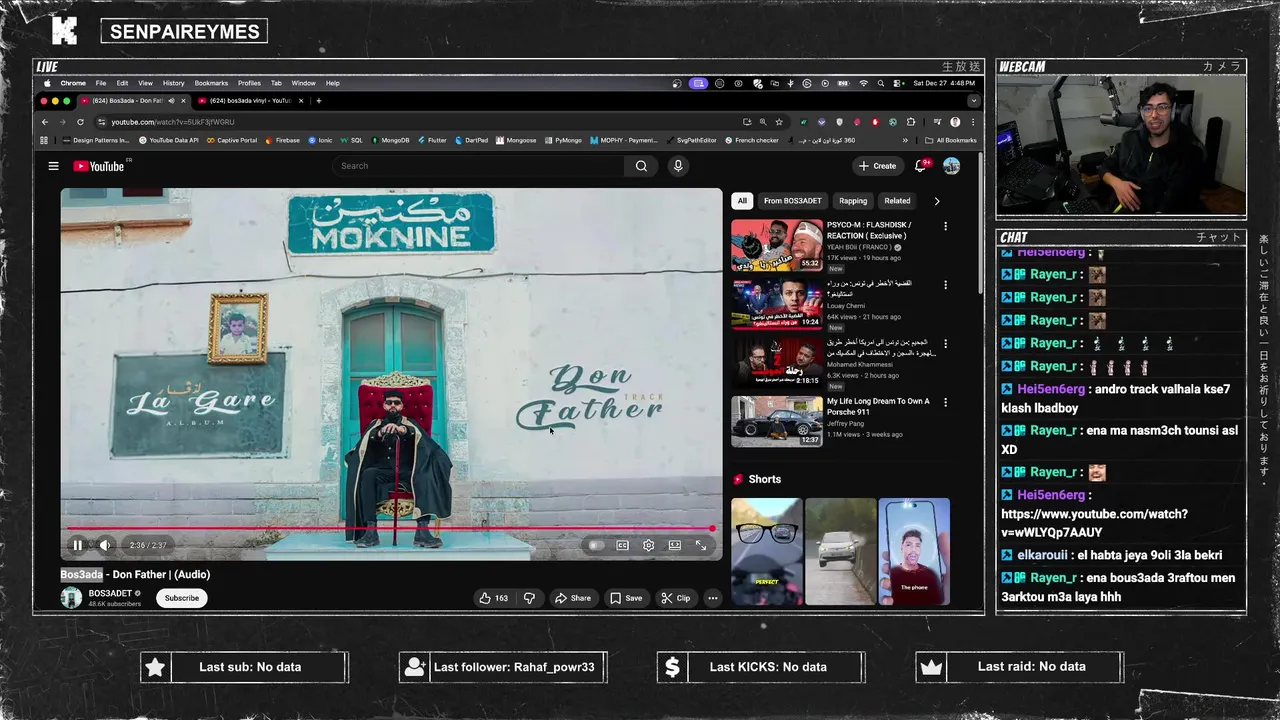
Task: Open the Chrome Bookmarks menu
Action: 211,83
